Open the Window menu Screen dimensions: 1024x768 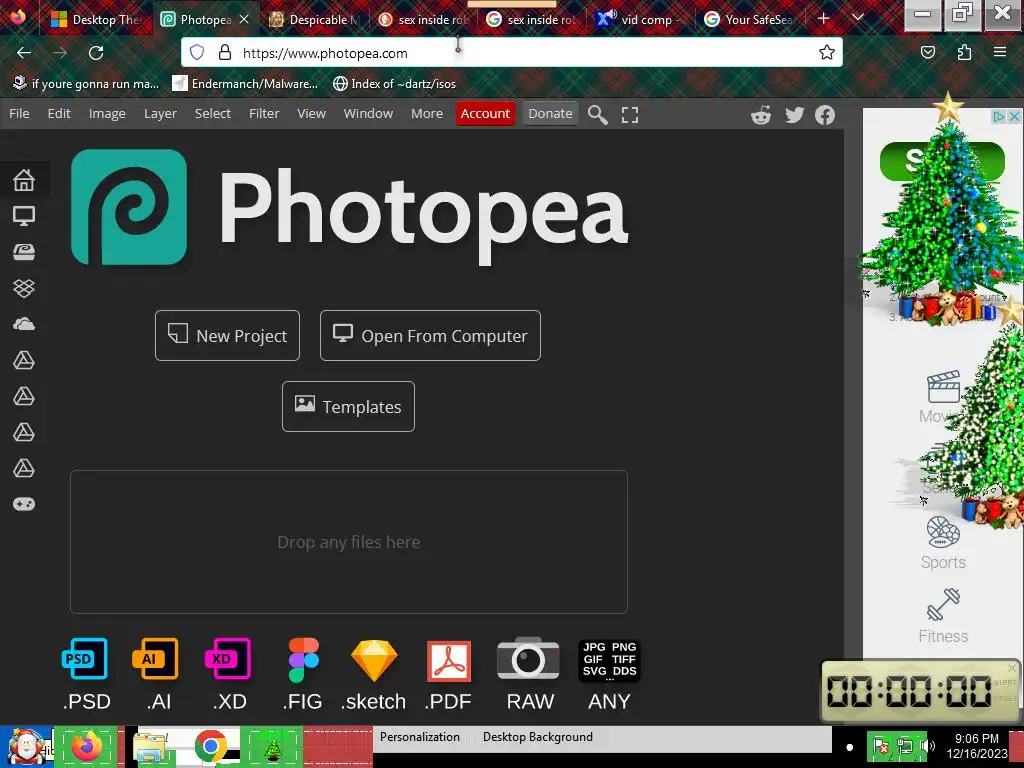click(368, 114)
